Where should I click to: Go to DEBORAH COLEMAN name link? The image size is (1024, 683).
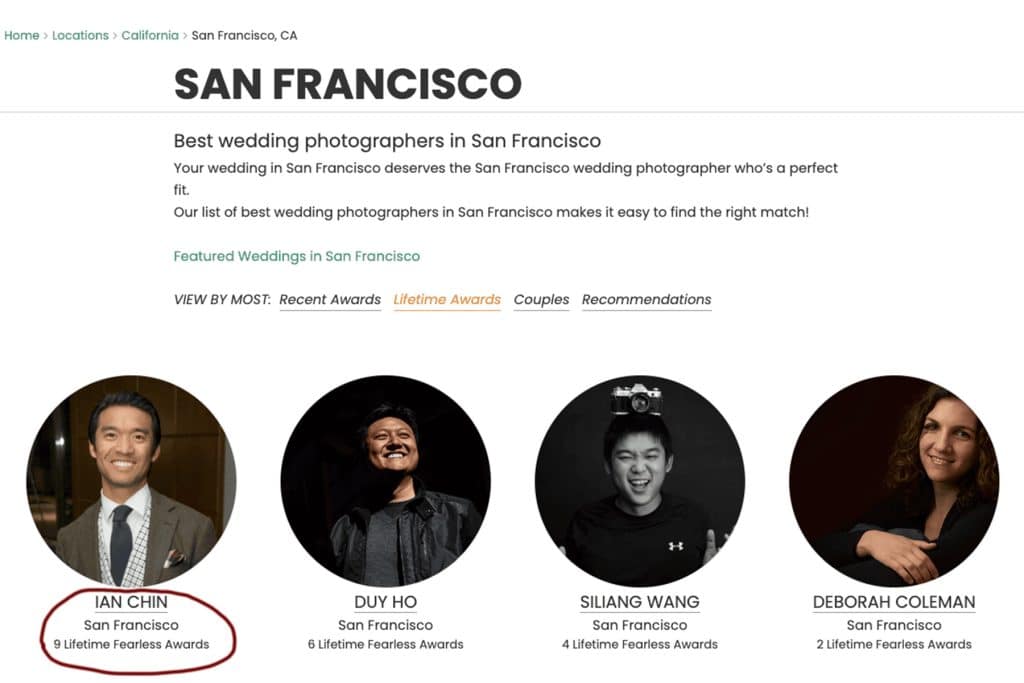tap(894, 602)
